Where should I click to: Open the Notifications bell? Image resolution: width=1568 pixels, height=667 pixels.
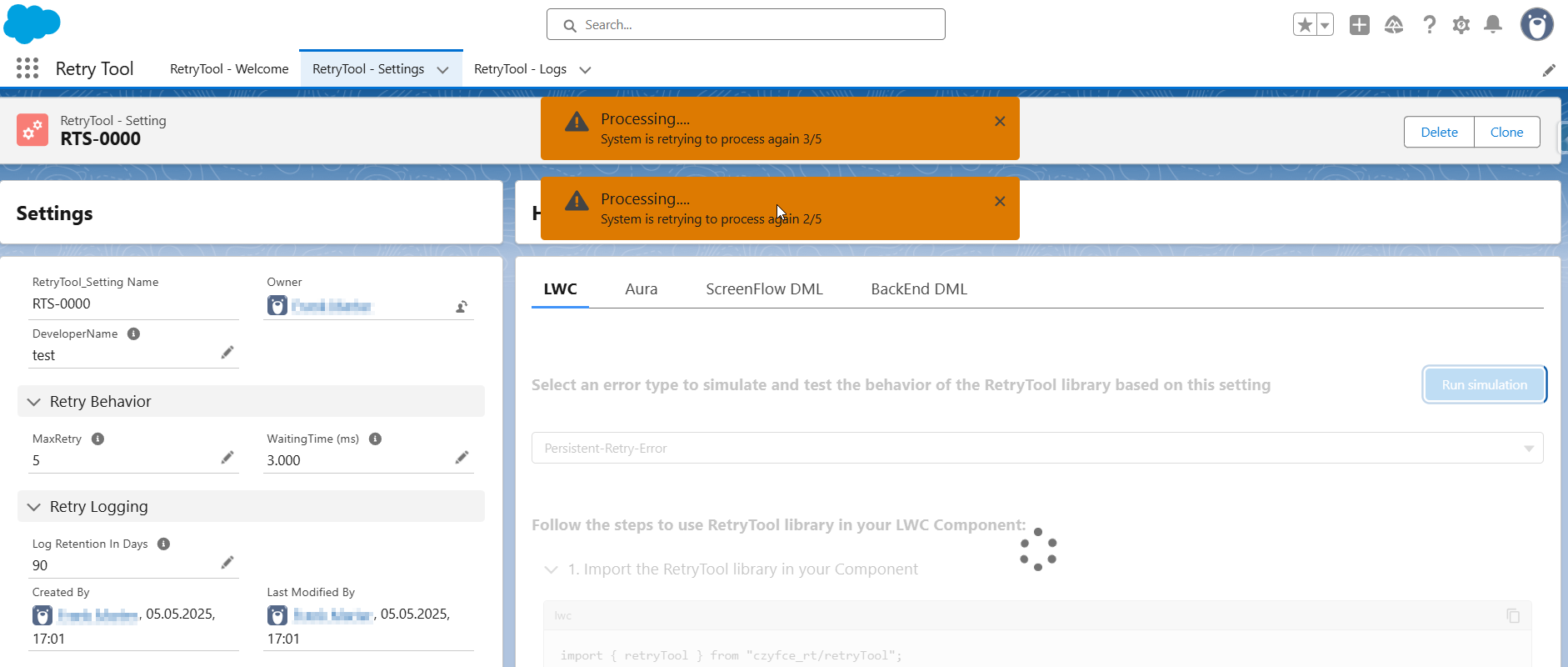pos(1493,25)
